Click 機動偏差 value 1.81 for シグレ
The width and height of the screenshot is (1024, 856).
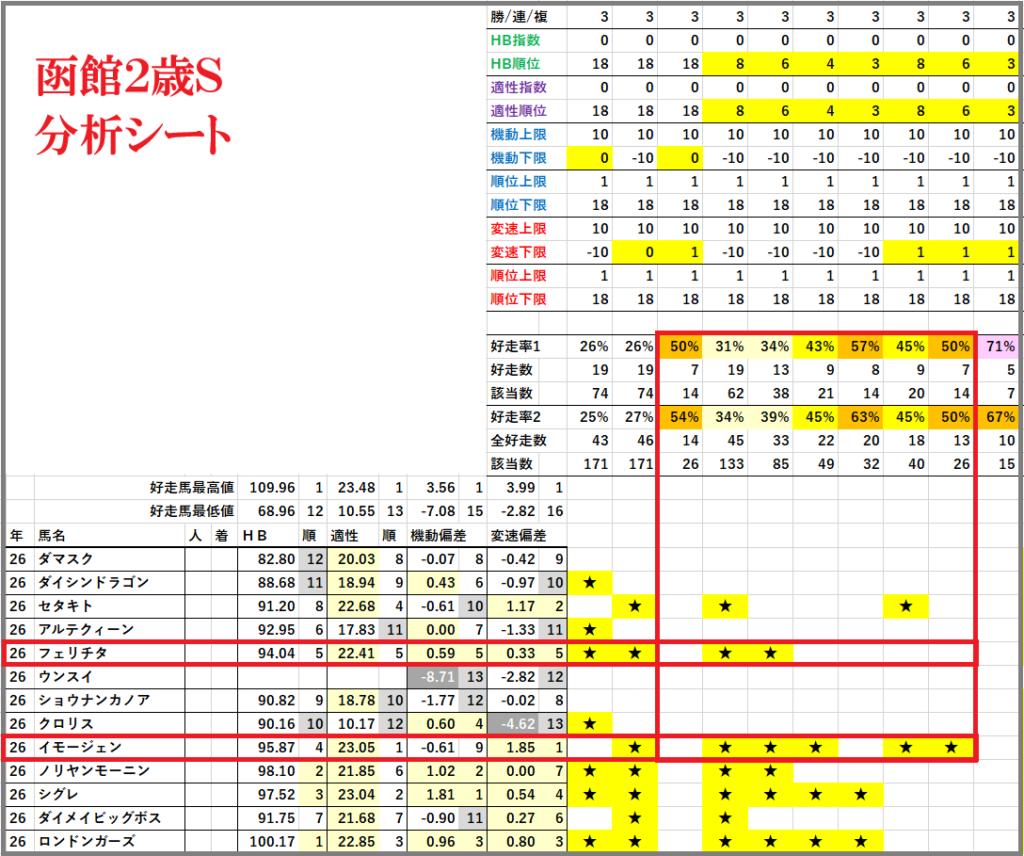point(441,794)
